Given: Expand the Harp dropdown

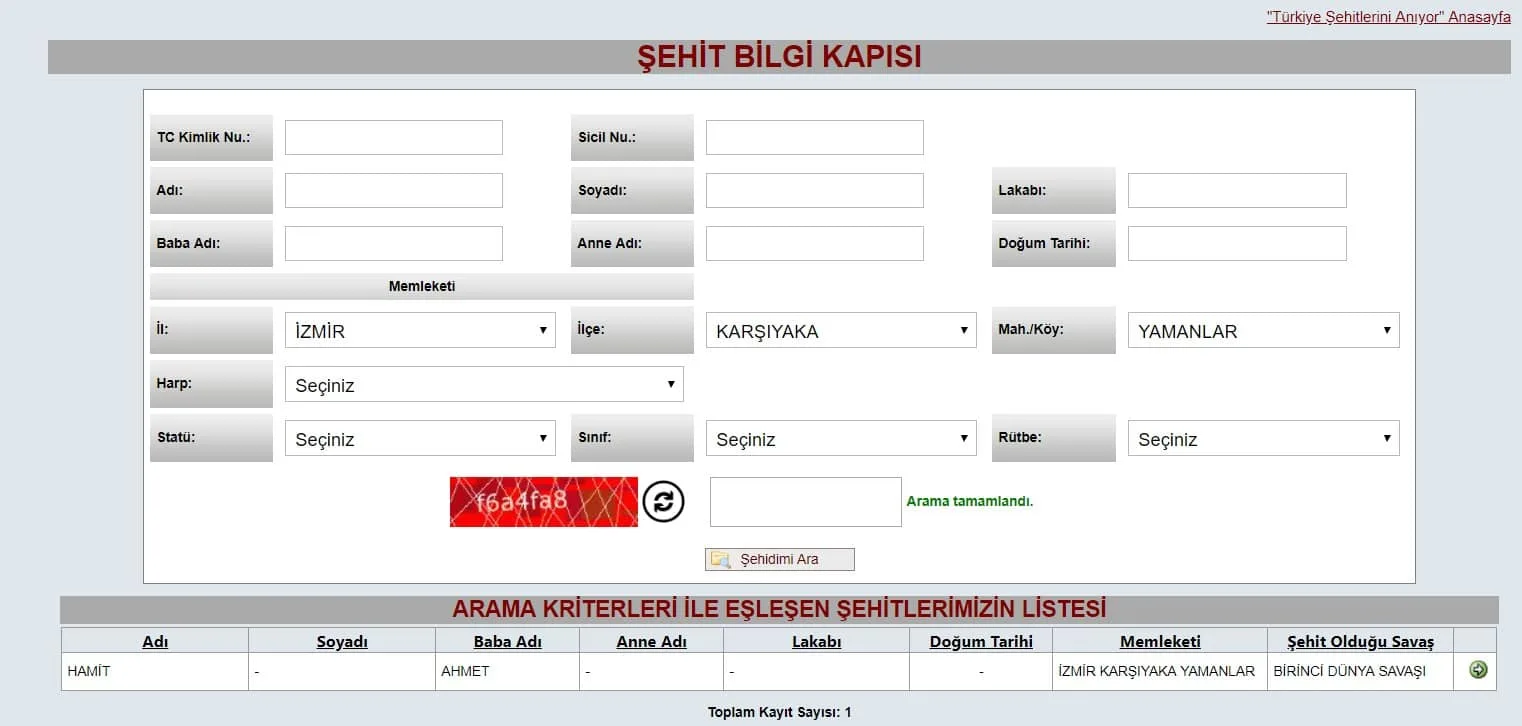Looking at the screenshot, I should 484,385.
